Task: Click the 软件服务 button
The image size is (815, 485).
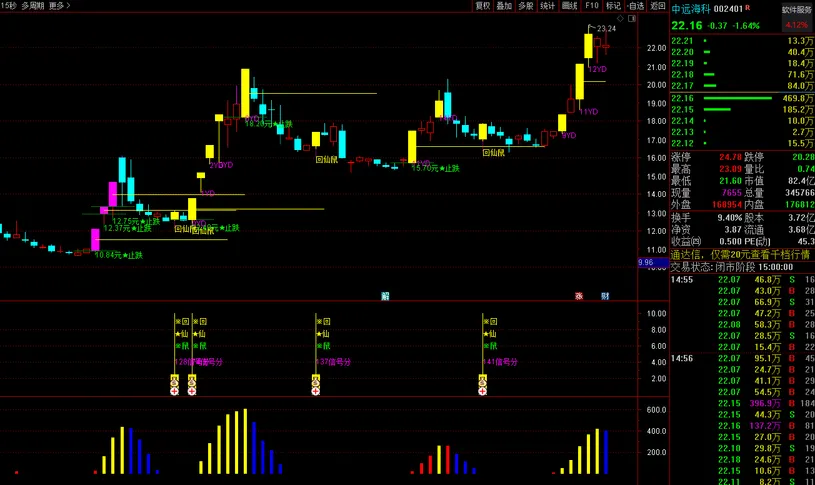Action: [x=796, y=10]
